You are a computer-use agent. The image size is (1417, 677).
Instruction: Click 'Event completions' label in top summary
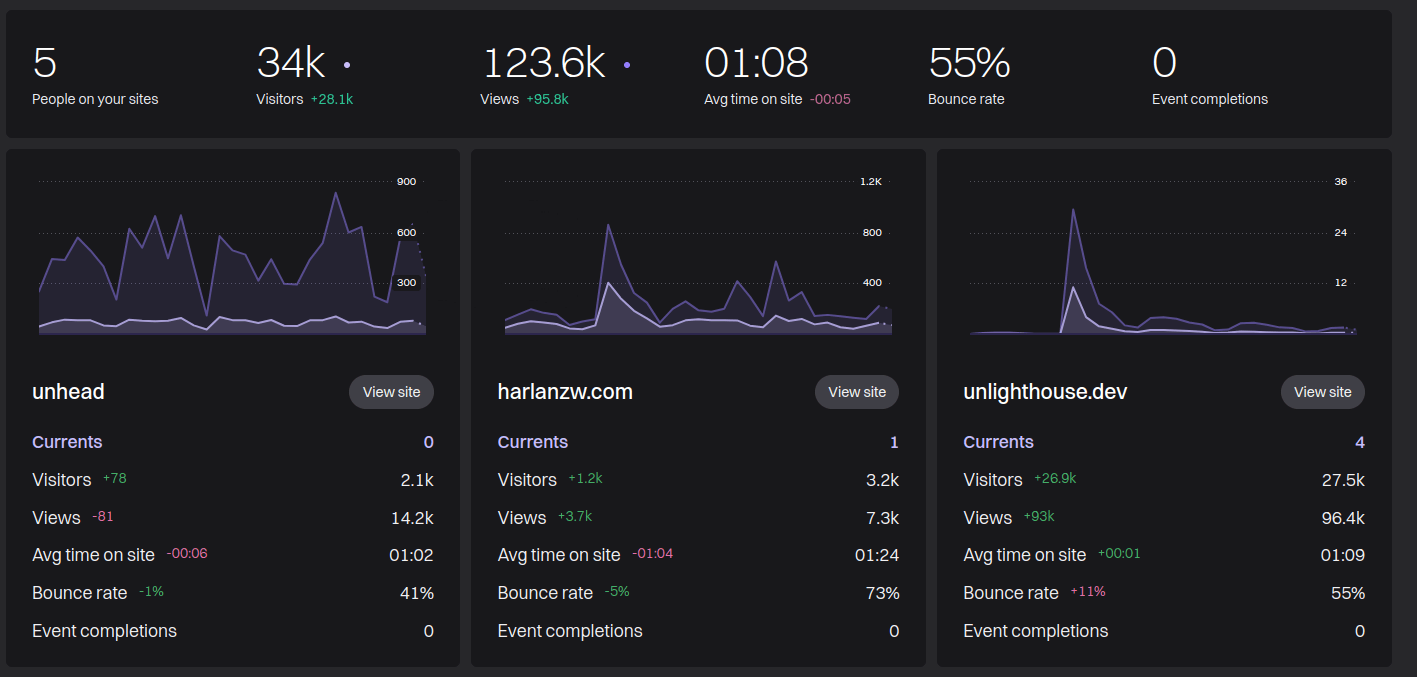click(x=1210, y=99)
